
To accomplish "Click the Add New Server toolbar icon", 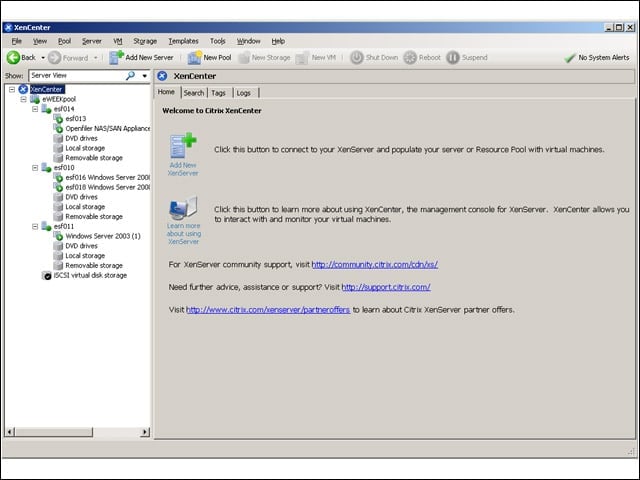I will click(116, 58).
